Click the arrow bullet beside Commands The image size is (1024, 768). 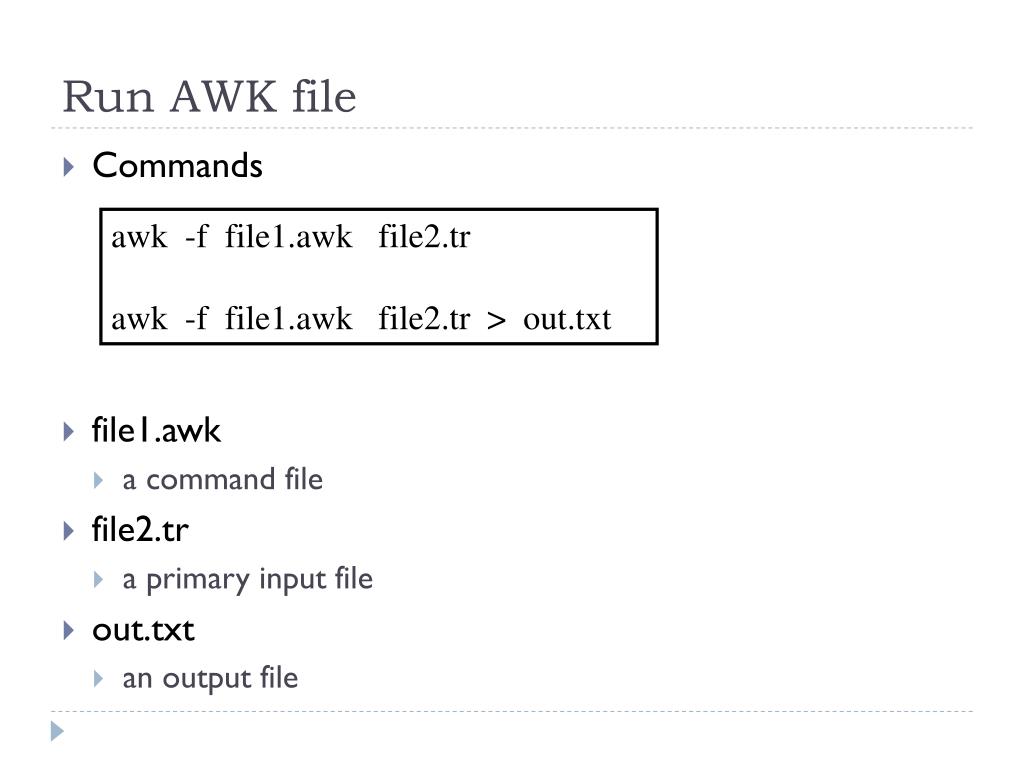coord(69,167)
